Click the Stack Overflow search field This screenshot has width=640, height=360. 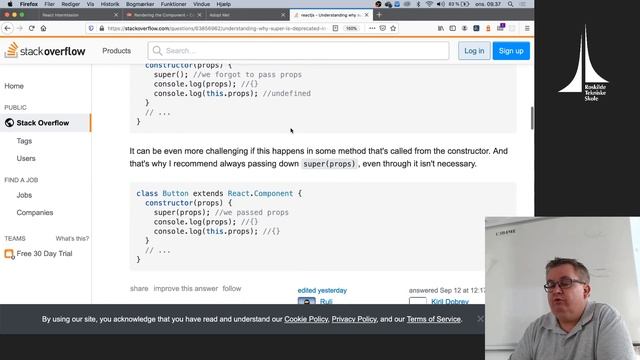(x=298, y=51)
